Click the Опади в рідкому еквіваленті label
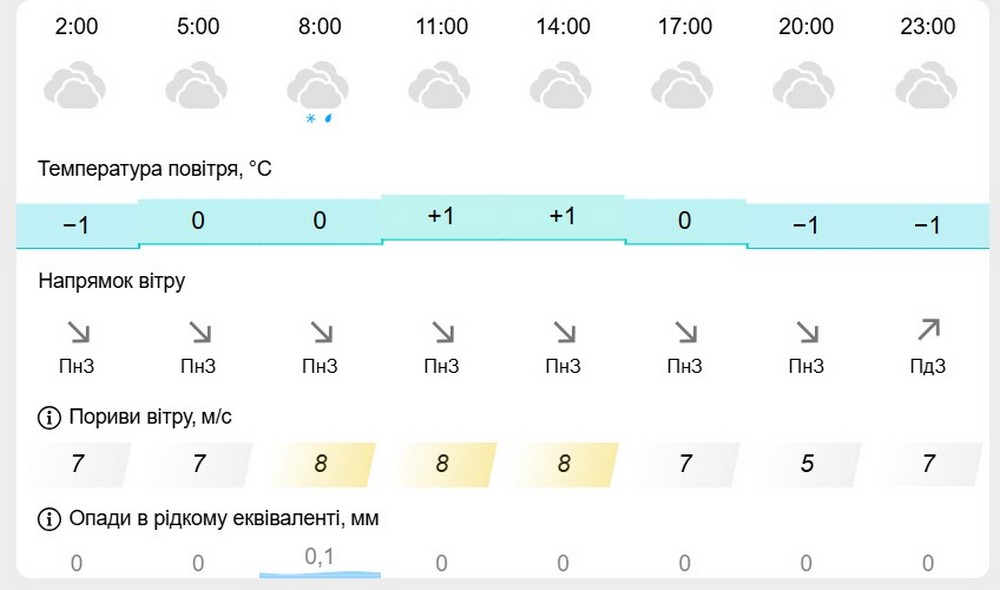Viewport: 1000px width, 590px height. click(224, 519)
